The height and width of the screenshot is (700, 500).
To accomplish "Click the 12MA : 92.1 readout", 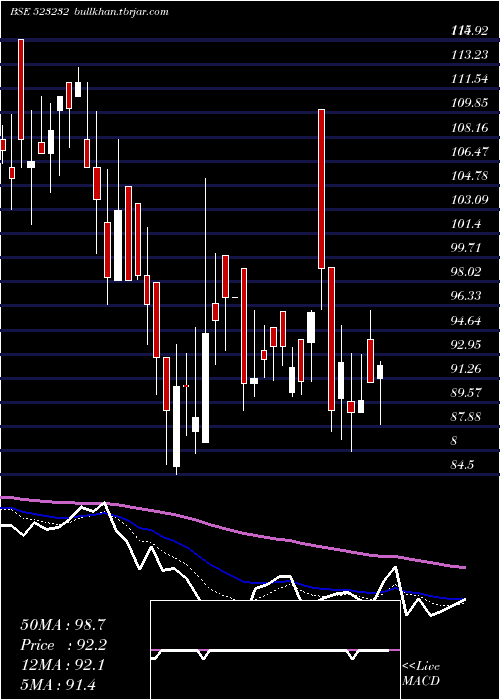I will coord(62,665).
